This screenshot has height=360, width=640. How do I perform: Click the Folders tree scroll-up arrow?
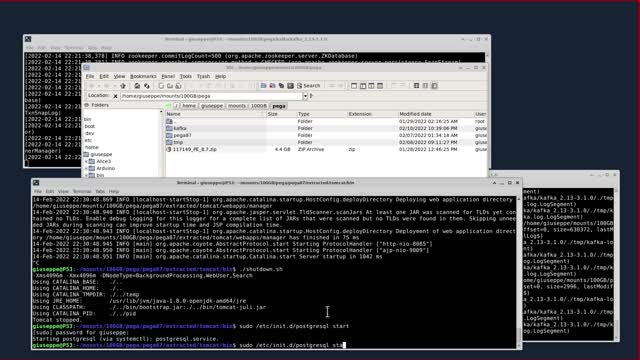(x=161, y=111)
